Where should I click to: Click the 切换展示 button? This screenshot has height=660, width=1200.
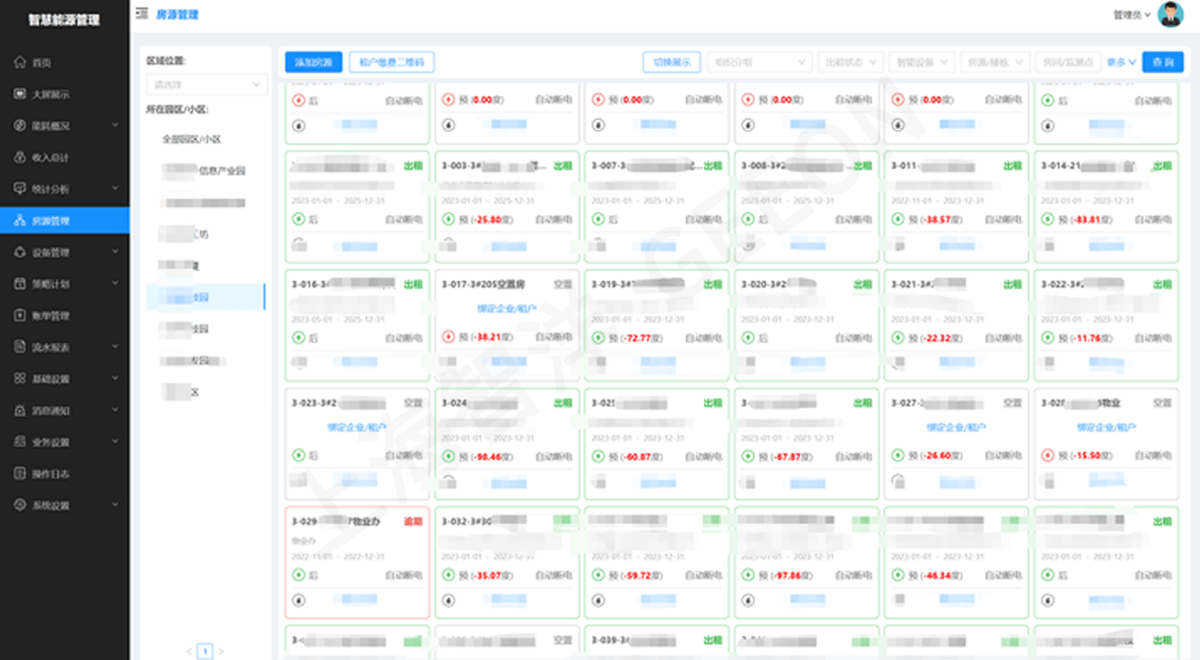point(671,62)
